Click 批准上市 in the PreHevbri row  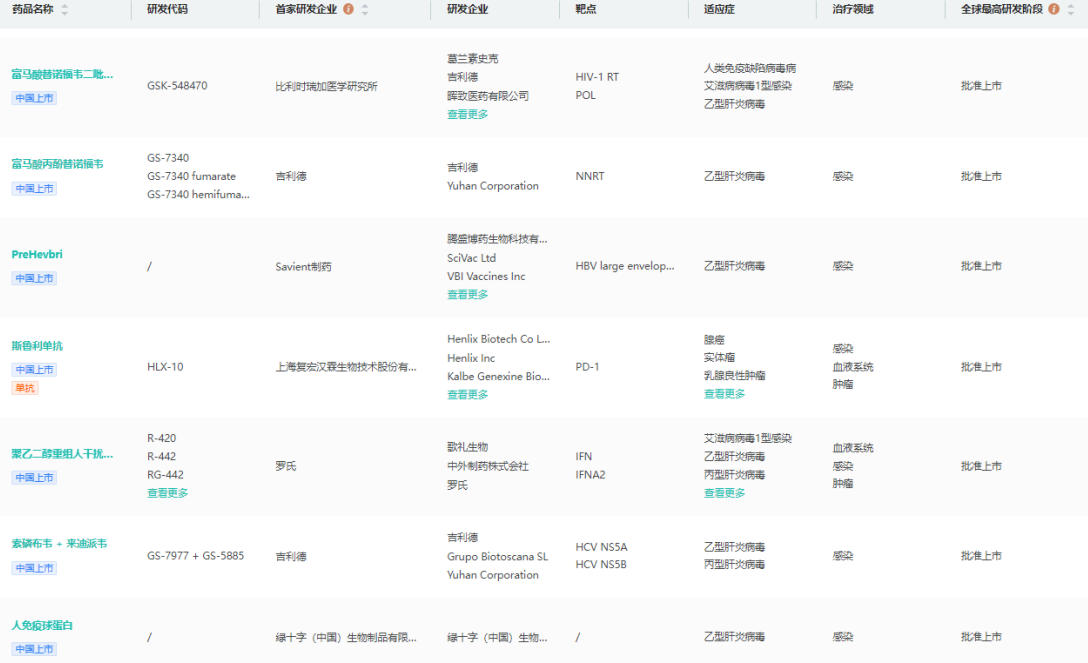click(981, 266)
